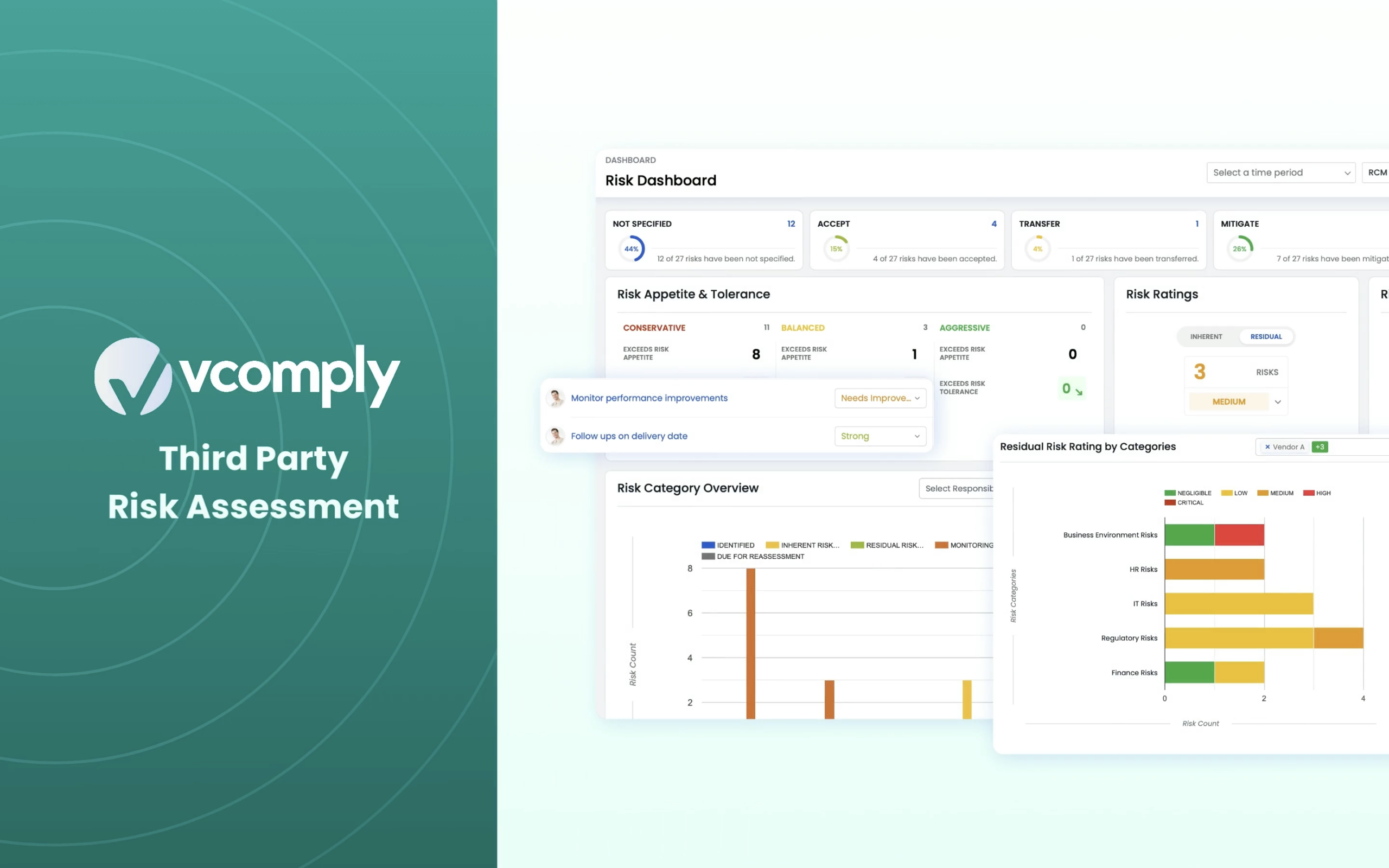The width and height of the screenshot is (1389, 868).
Task: Toggle the Identified legend series
Action: tap(728, 545)
